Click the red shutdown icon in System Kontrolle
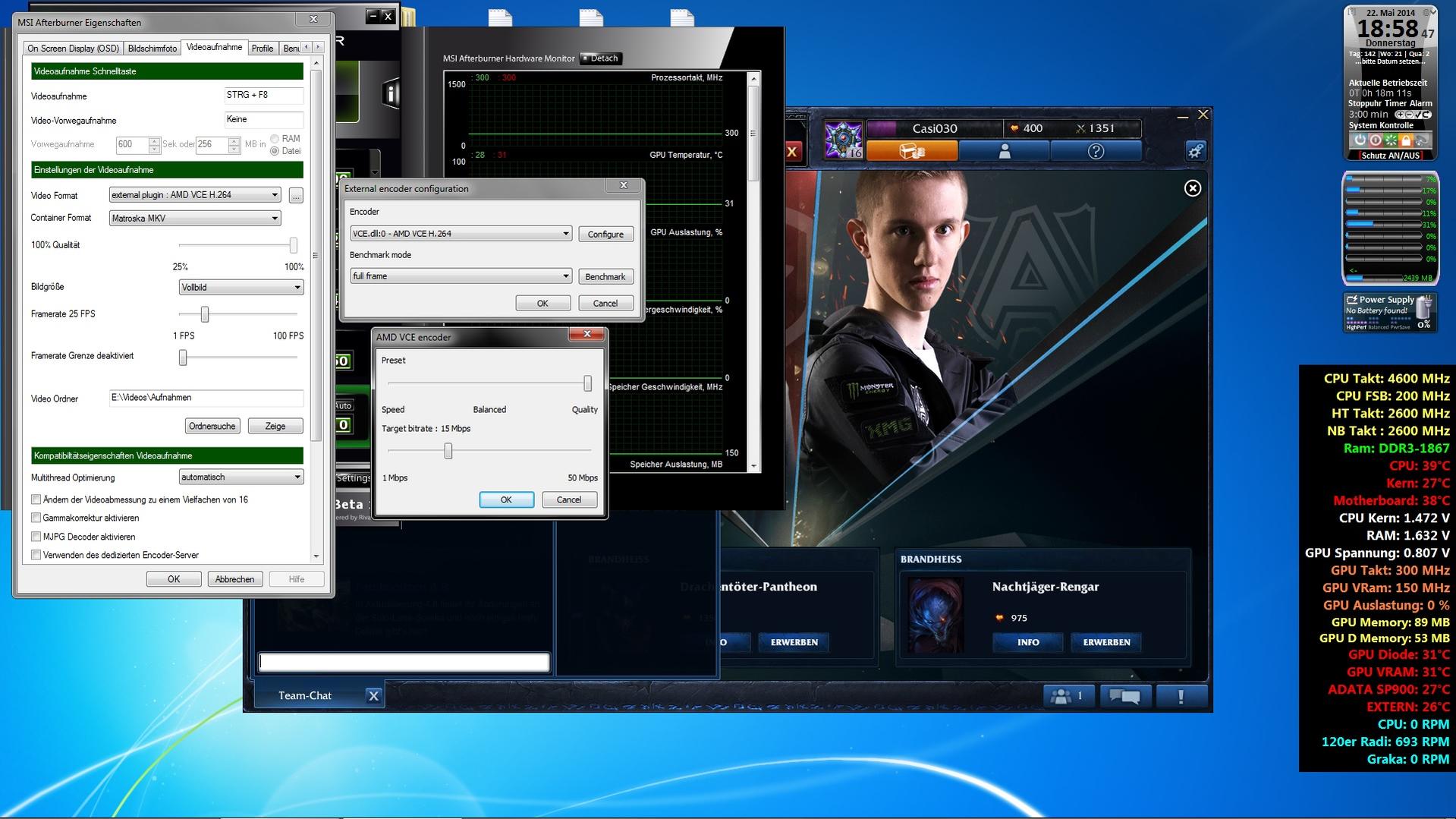The width and height of the screenshot is (1456, 819). 1375,140
